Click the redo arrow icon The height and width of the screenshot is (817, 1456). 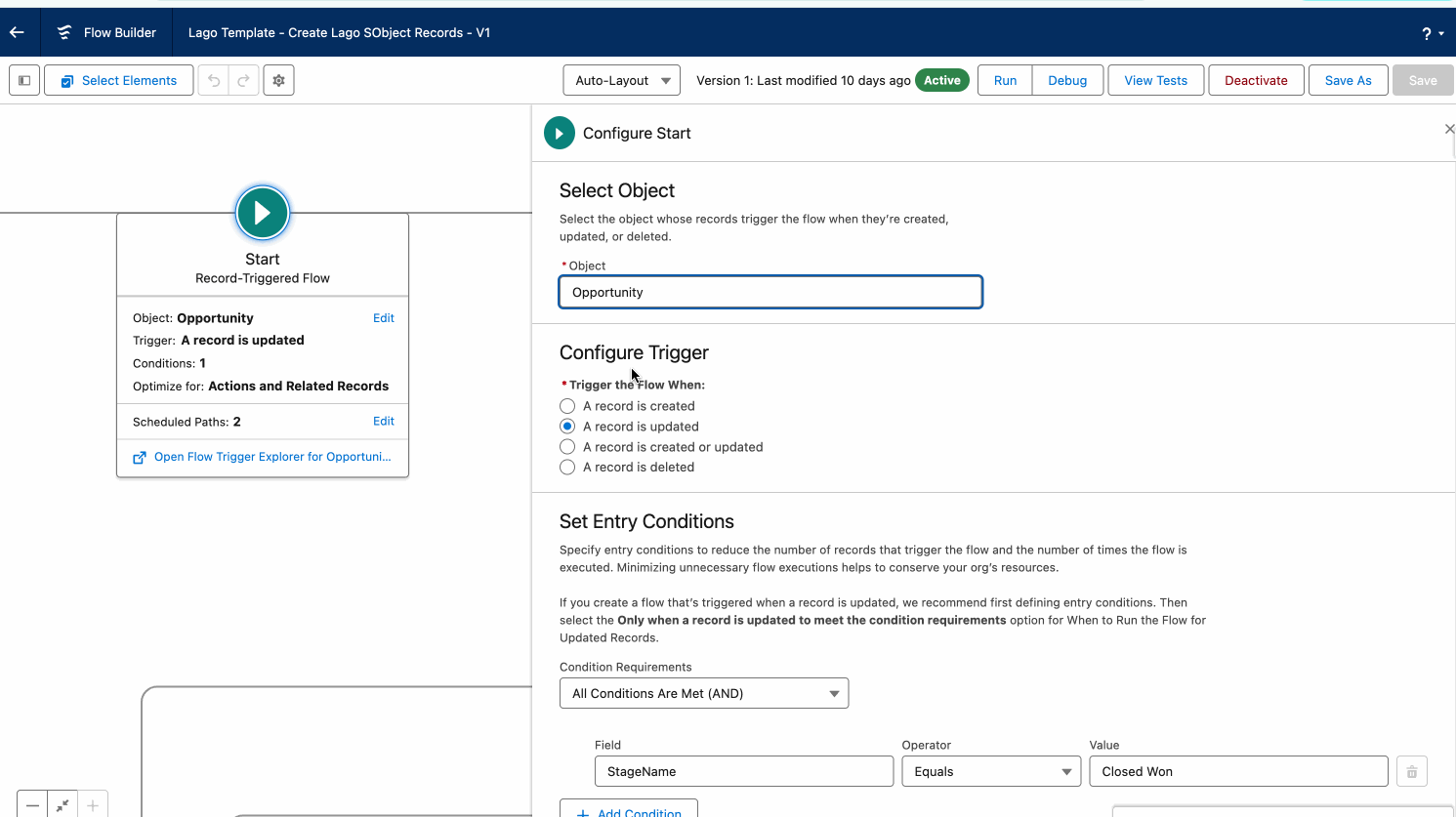pos(244,80)
